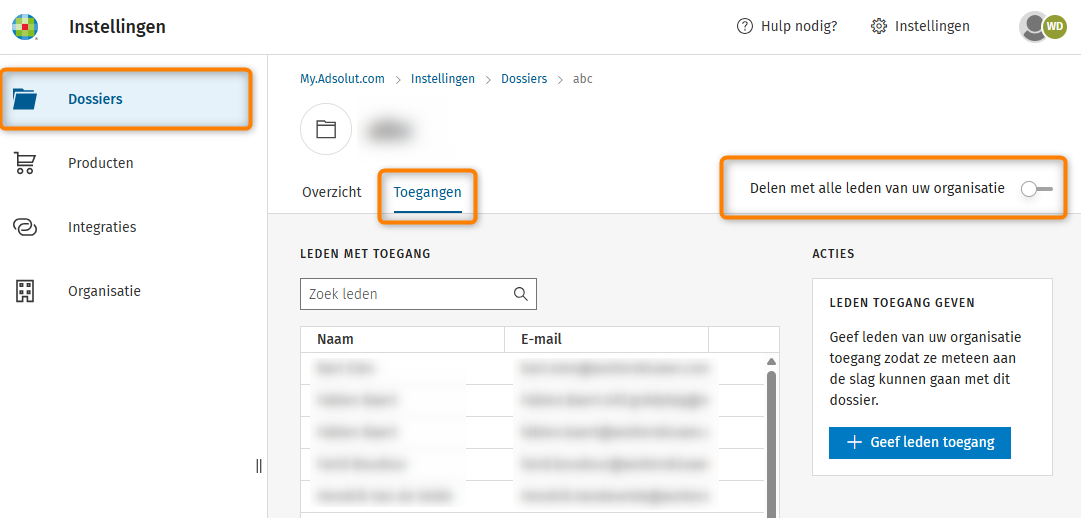Click the dossier folder circle icon
Viewport: 1081px width, 518px height.
pyautogui.click(x=326, y=130)
